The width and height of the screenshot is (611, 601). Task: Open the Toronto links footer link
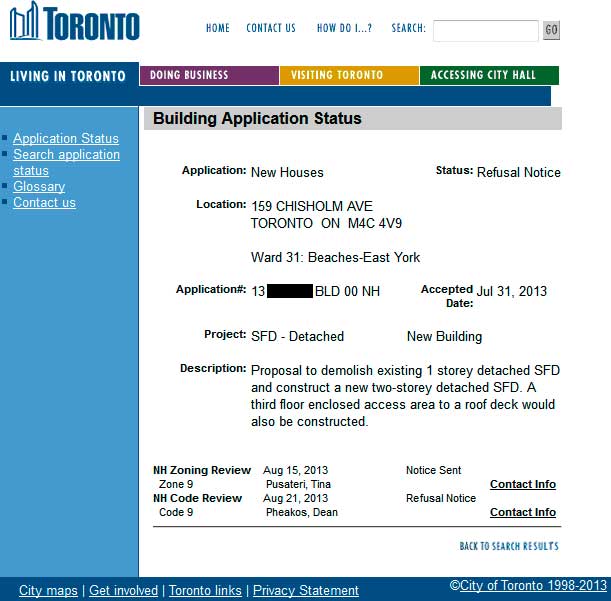click(x=205, y=590)
